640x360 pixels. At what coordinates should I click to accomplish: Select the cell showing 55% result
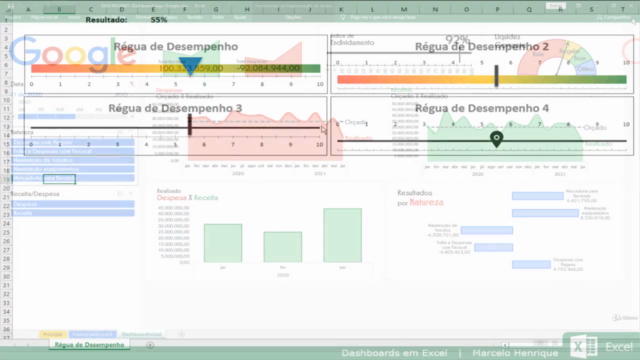coord(159,20)
